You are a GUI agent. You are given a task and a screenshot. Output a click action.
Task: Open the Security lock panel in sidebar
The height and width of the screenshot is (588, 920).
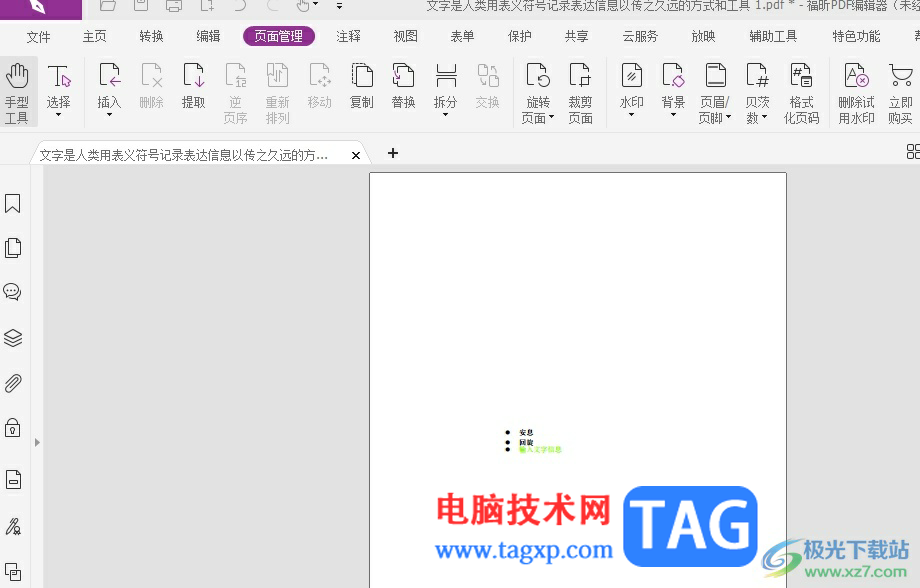coord(13,428)
